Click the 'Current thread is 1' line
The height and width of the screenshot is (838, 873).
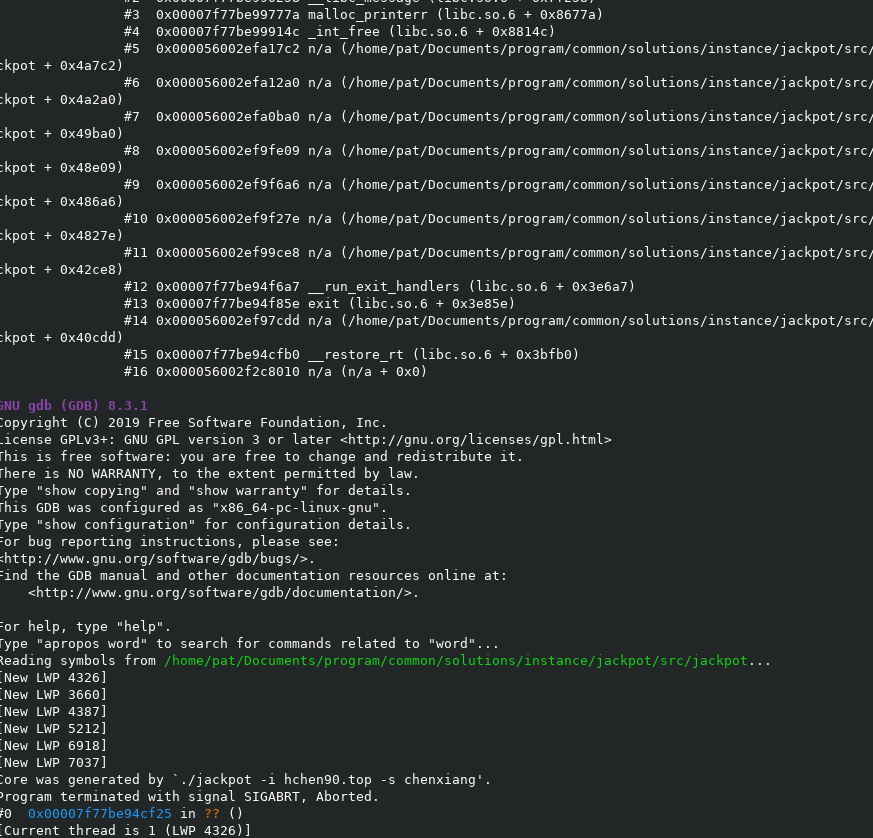(x=125, y=830)
